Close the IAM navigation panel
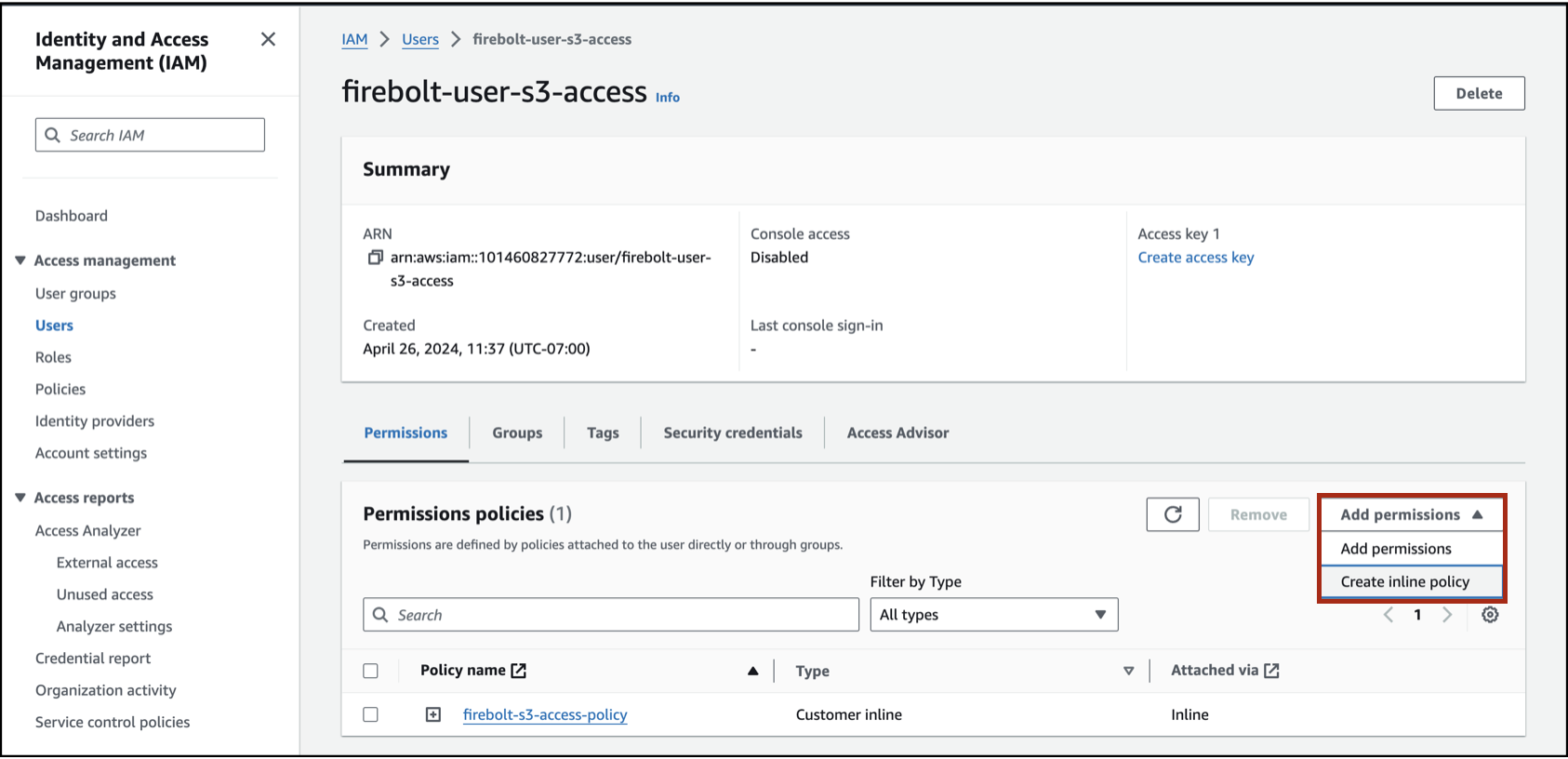This screenshot has height=759, width=1568. (268, 39)
